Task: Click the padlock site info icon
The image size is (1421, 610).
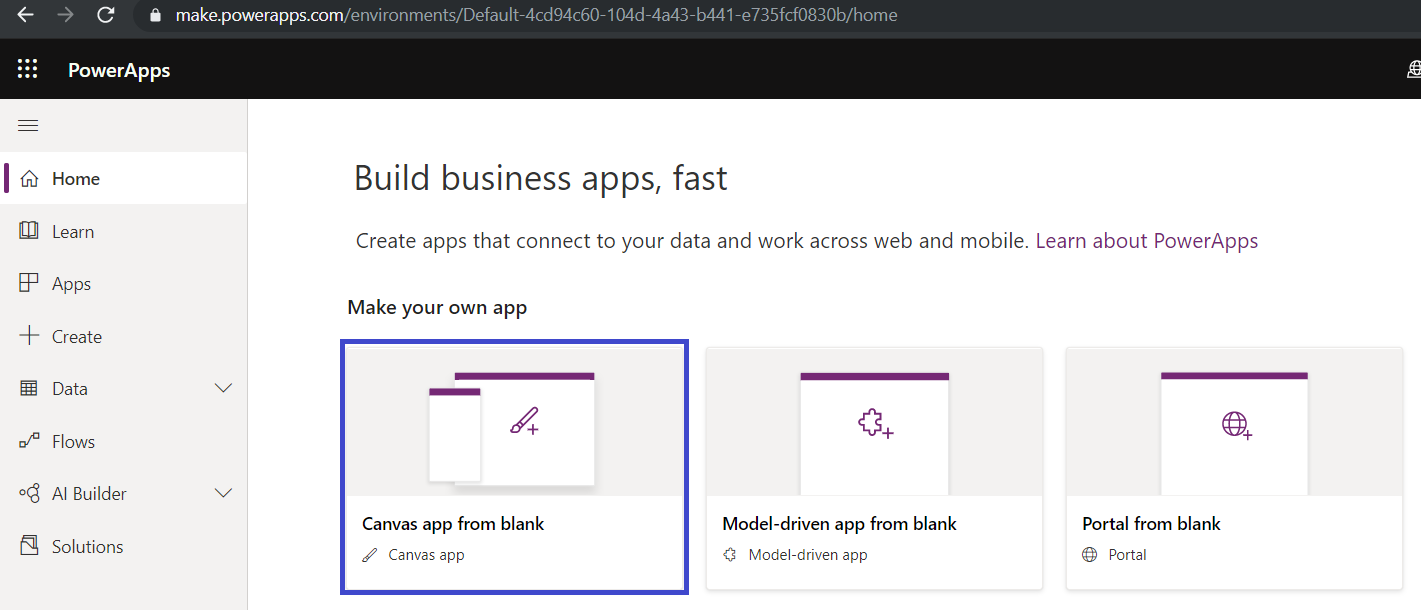Action: [x=154, y=15]
